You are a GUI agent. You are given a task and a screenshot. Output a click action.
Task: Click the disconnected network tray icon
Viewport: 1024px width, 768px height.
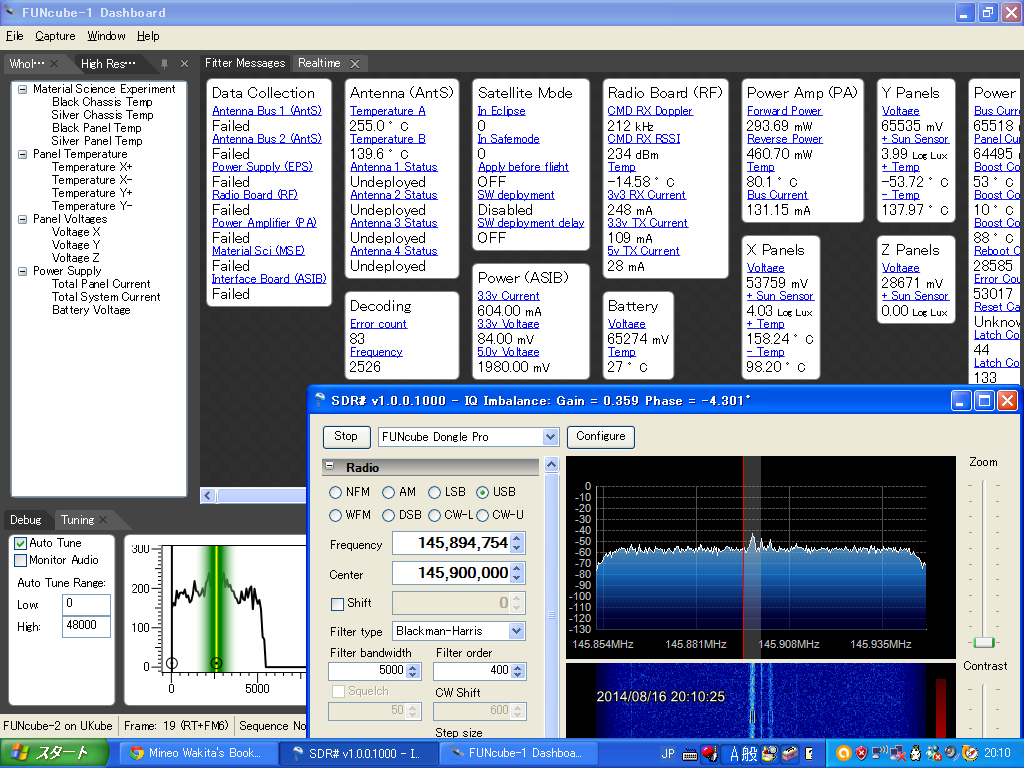898,754
